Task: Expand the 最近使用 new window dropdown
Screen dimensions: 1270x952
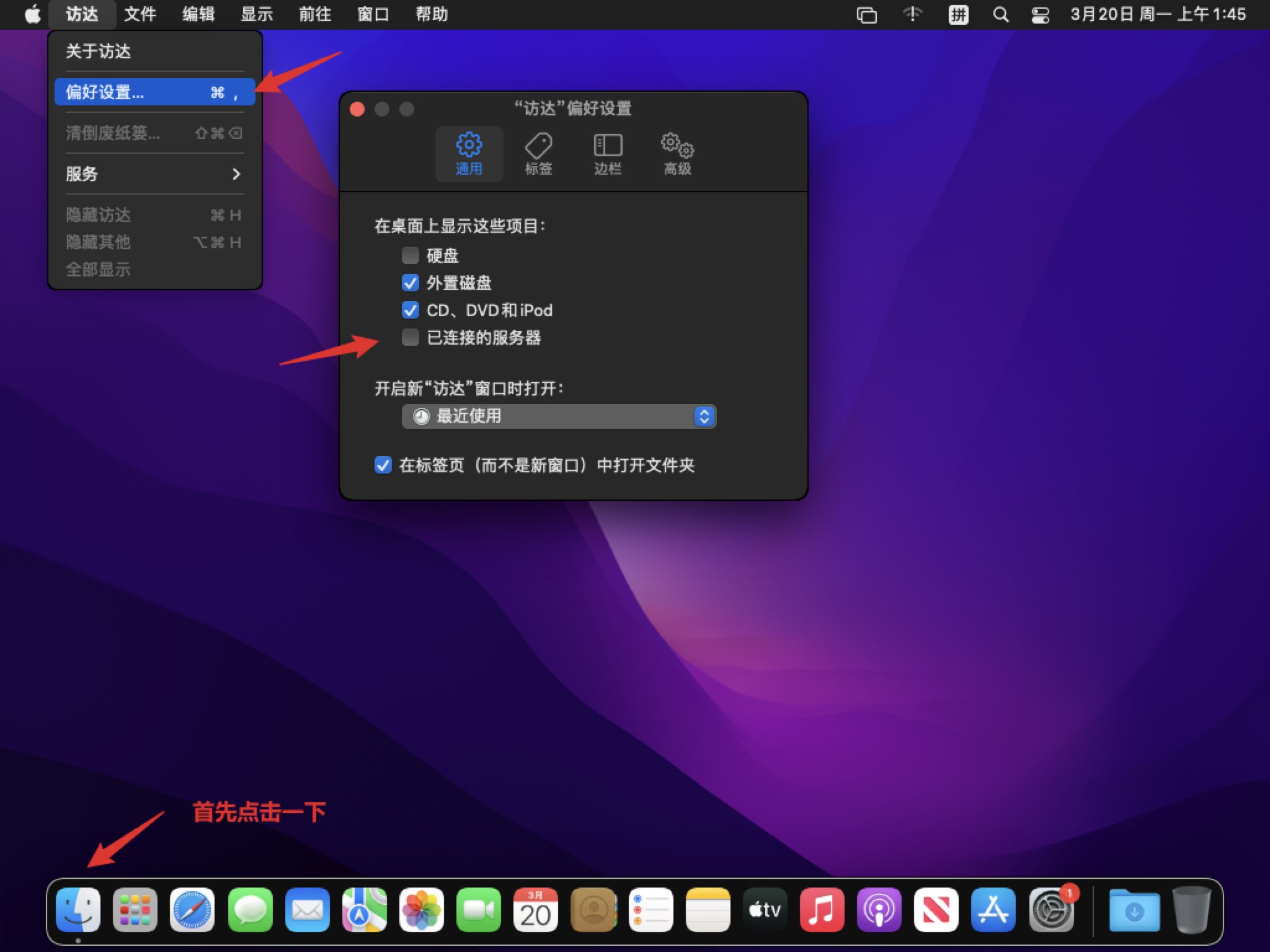Action: point(558,416)
